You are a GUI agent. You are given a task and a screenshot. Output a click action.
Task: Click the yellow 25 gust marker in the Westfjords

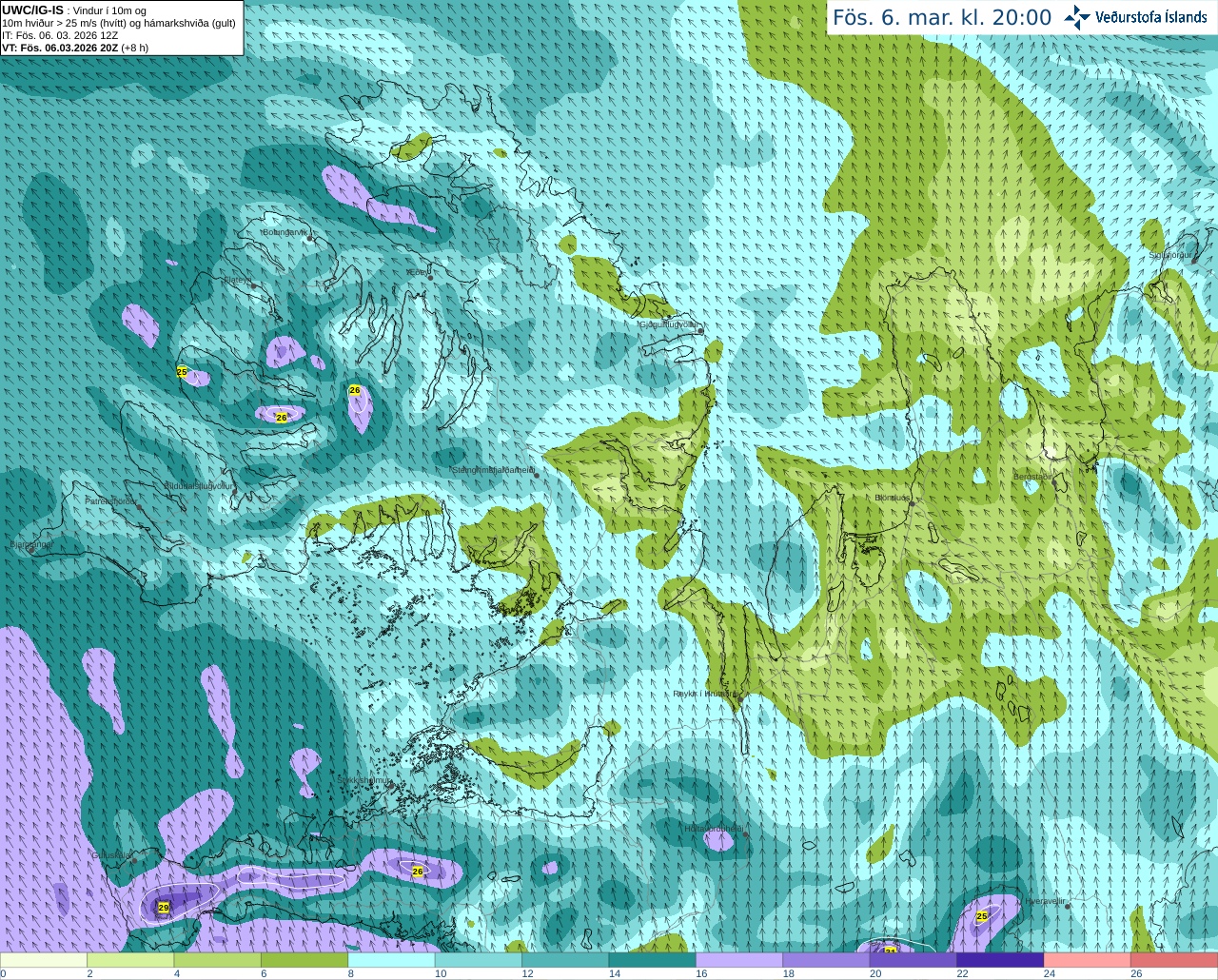tap(182, 372)
